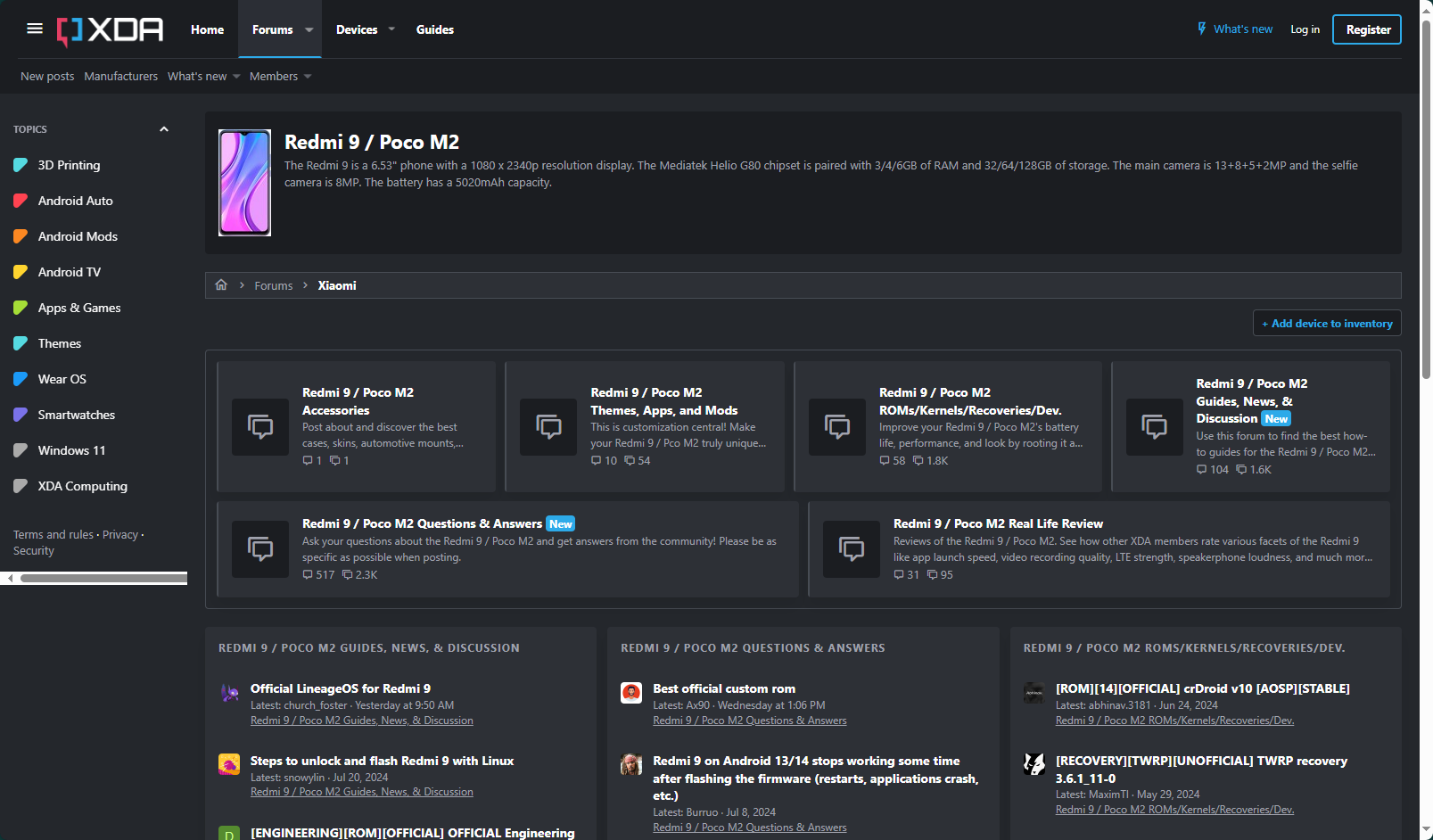Expand the Devices dropdown arrow
This screenshot has width=1433, height=840.
(x=391, y=29)
